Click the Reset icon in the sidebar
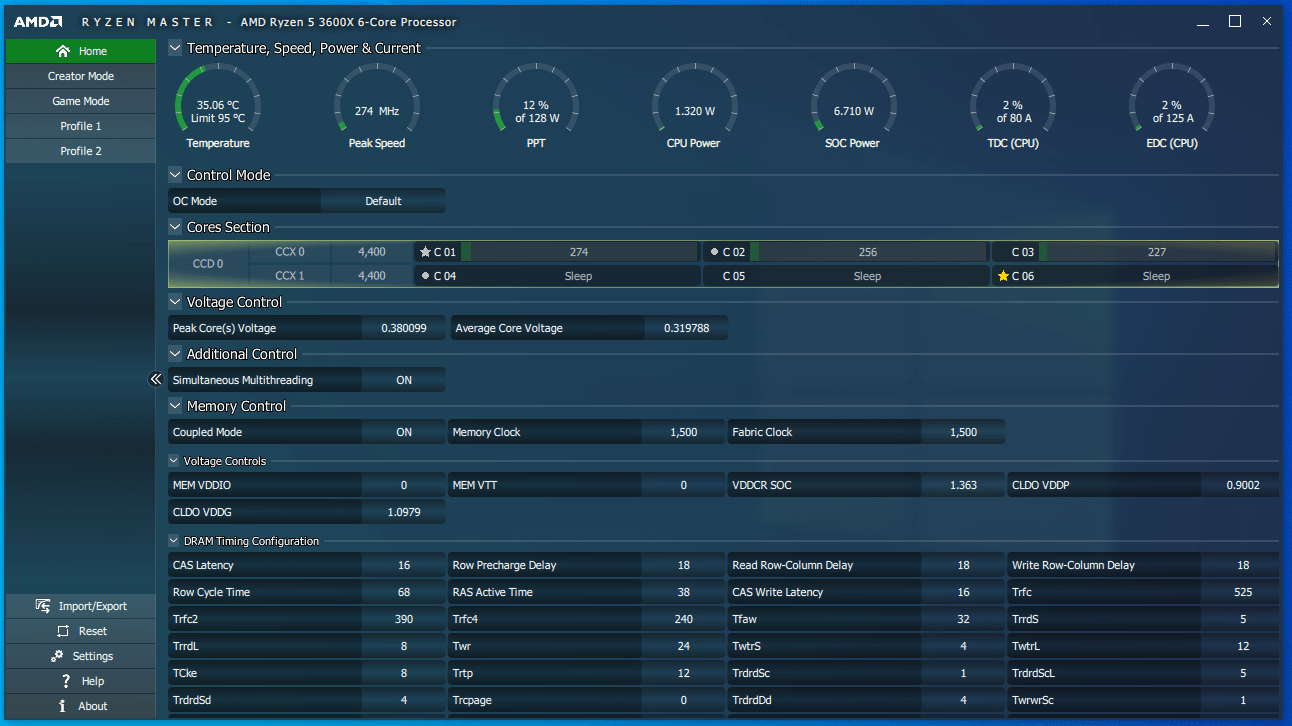The width and height of the screenshot is (1292, 726). click(63, 631)
